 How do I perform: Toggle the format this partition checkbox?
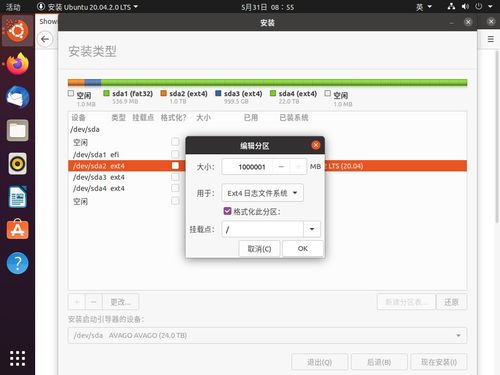pos(227,211)
